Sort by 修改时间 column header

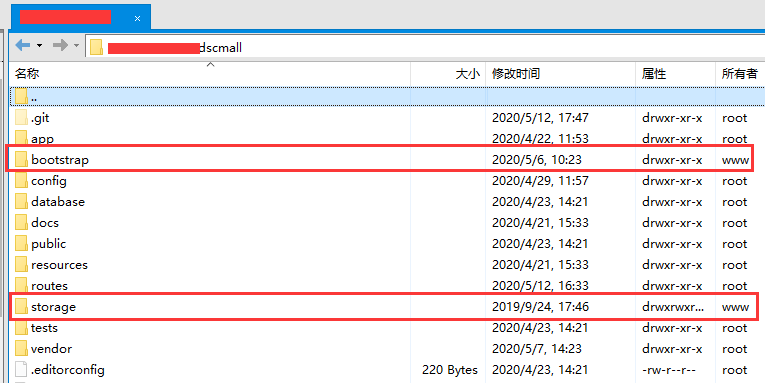(x=561, y=74)
